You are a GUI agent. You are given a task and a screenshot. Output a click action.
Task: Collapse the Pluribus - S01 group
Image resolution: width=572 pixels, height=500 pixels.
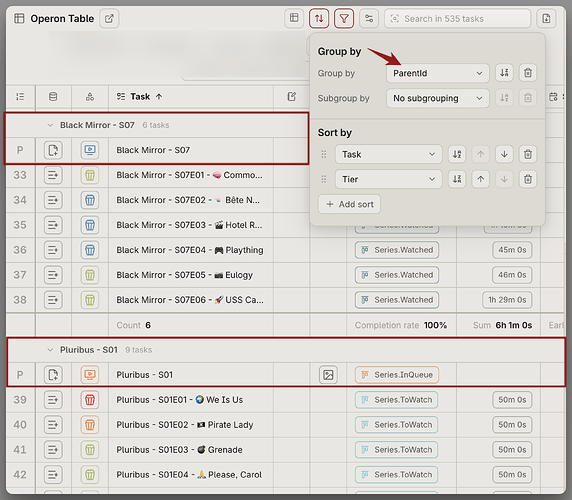50,350
